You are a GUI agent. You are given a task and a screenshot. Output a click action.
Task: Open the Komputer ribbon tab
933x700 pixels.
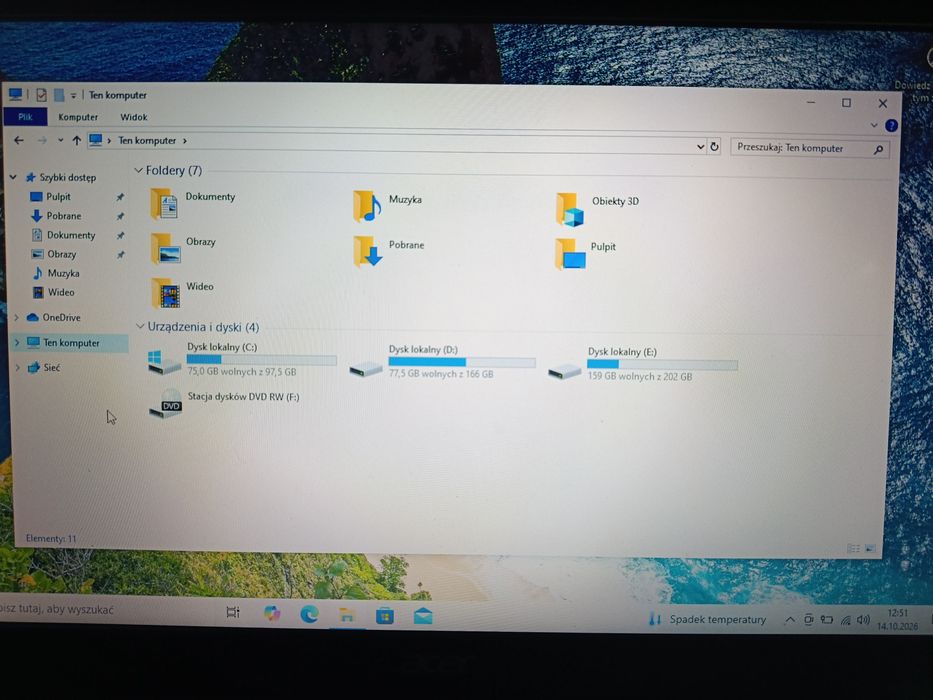(78, 117)
